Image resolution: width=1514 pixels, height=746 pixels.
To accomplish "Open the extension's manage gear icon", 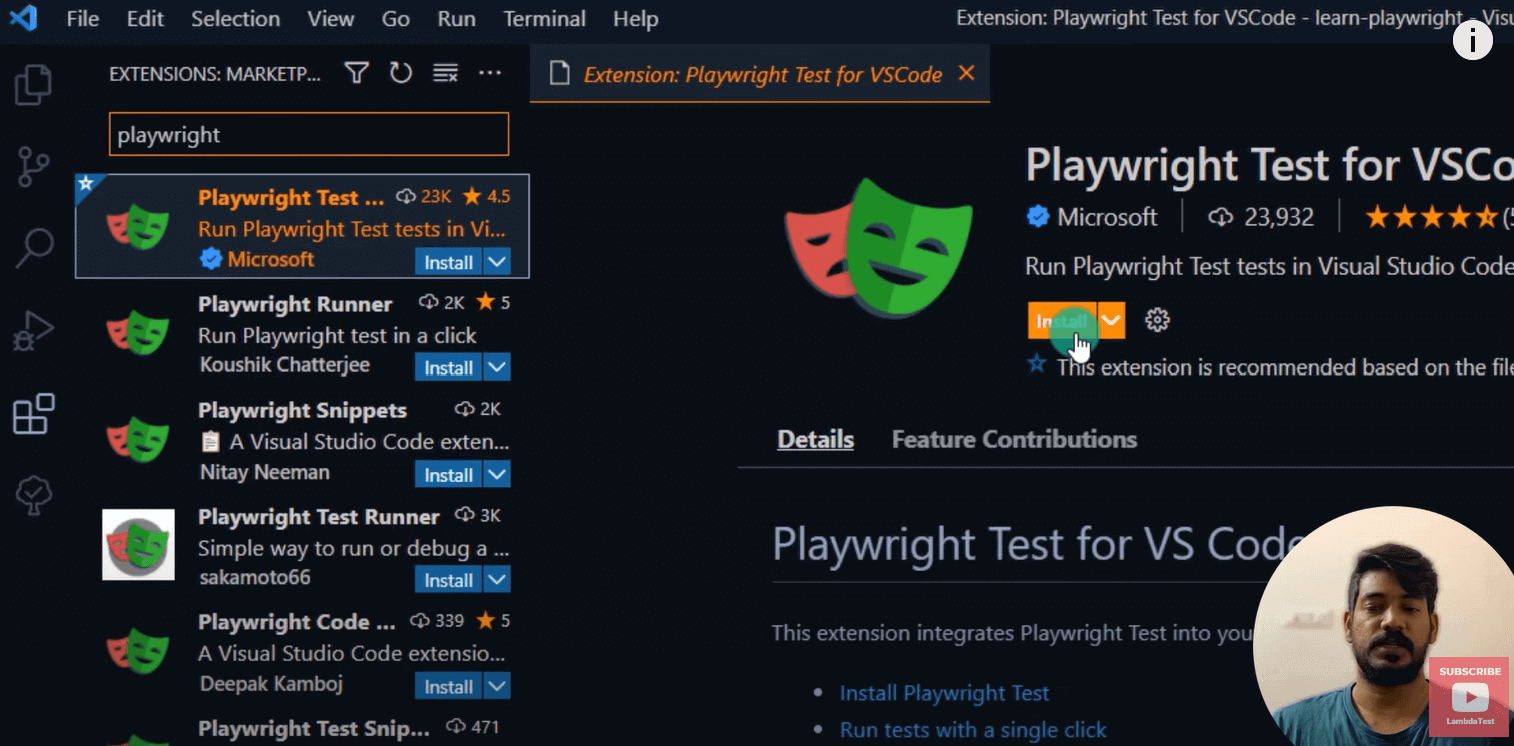I will [1157, 320].
